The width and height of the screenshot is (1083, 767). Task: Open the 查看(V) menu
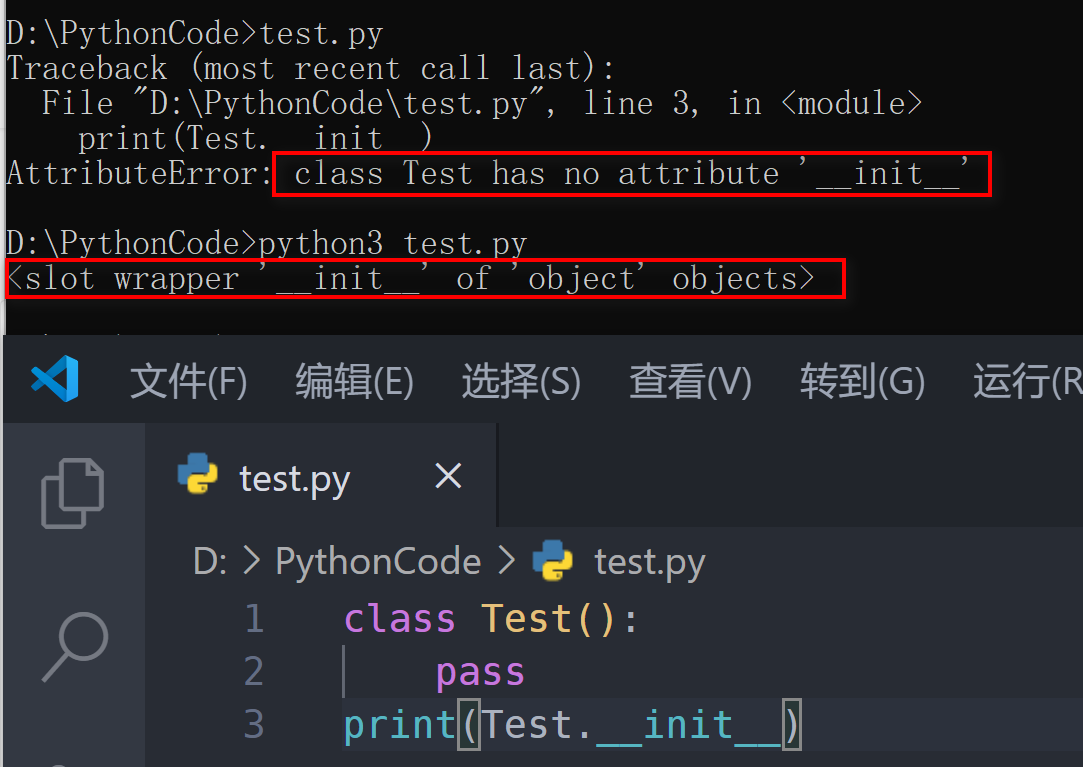[690, 381]
